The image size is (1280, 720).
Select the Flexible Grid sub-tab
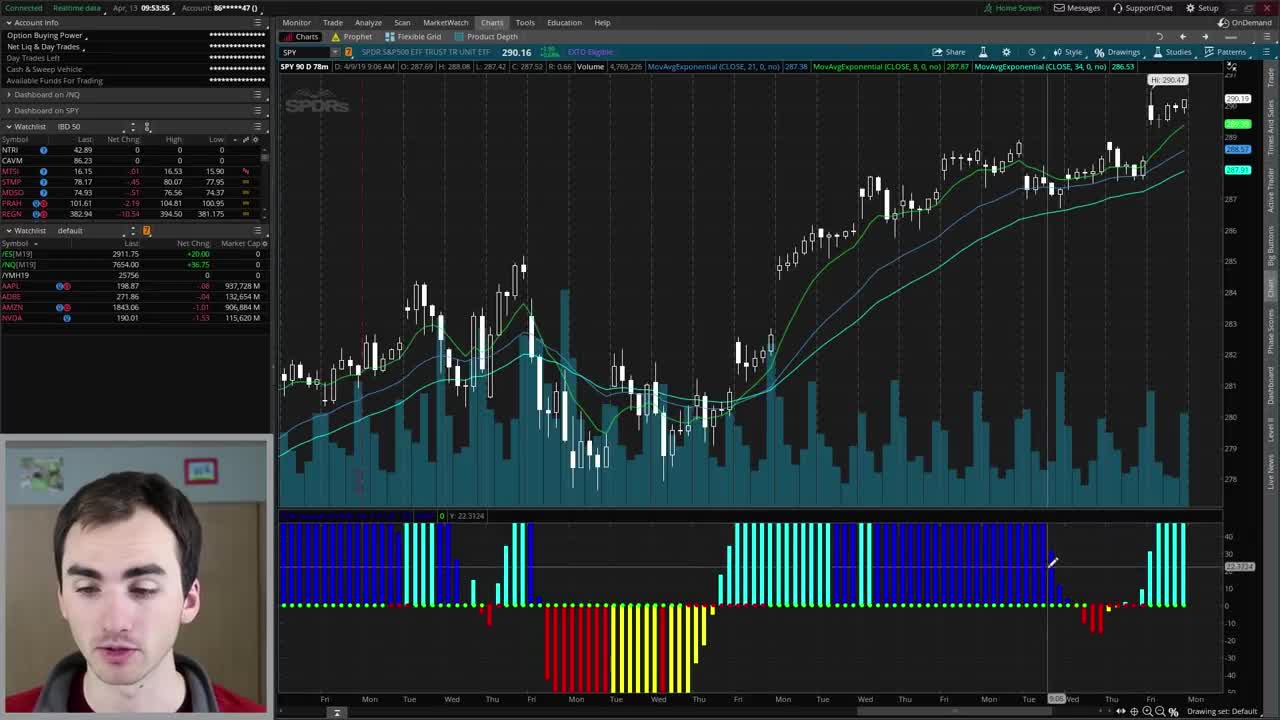413,37
